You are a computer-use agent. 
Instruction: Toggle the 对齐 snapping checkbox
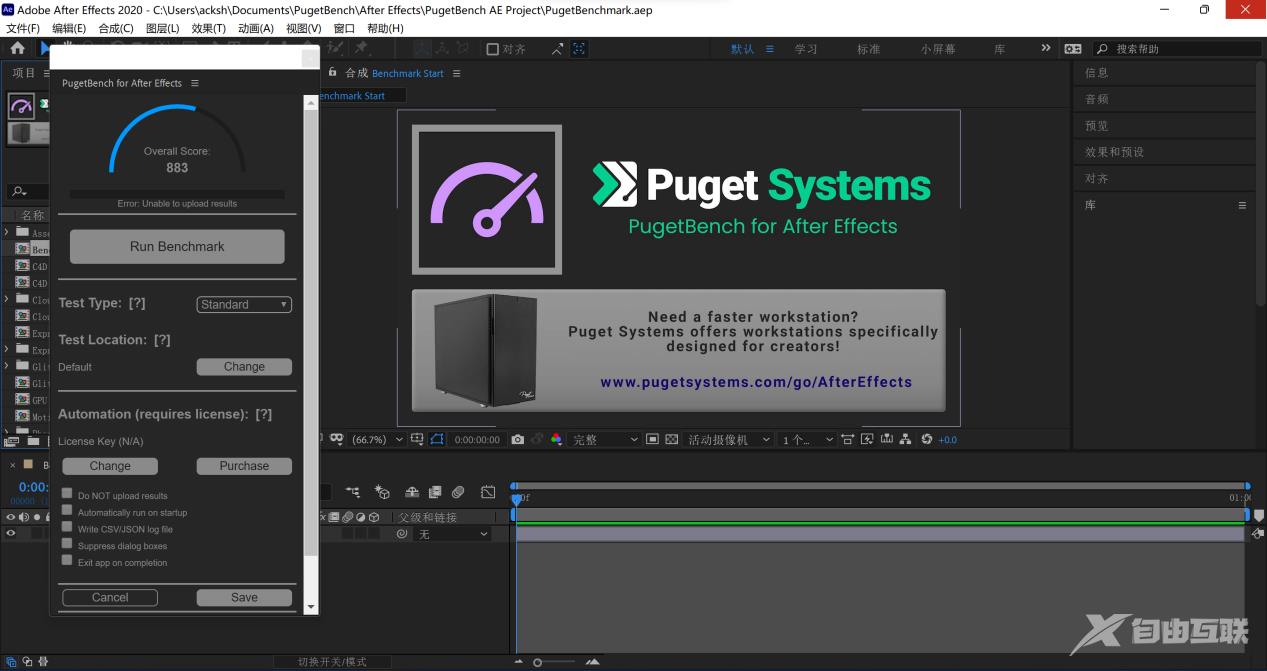492,48
